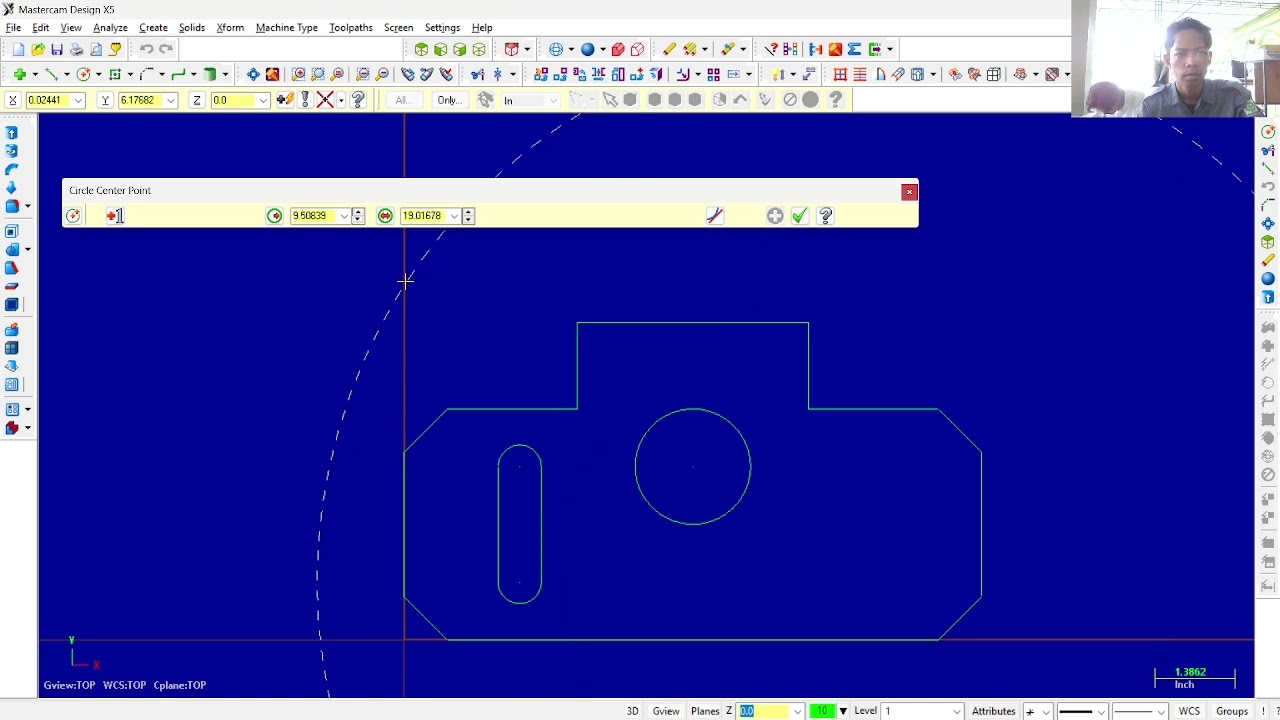Select the Fillet Entities tool
This screenshot has width=1280, height=720.
coord(147,74)
